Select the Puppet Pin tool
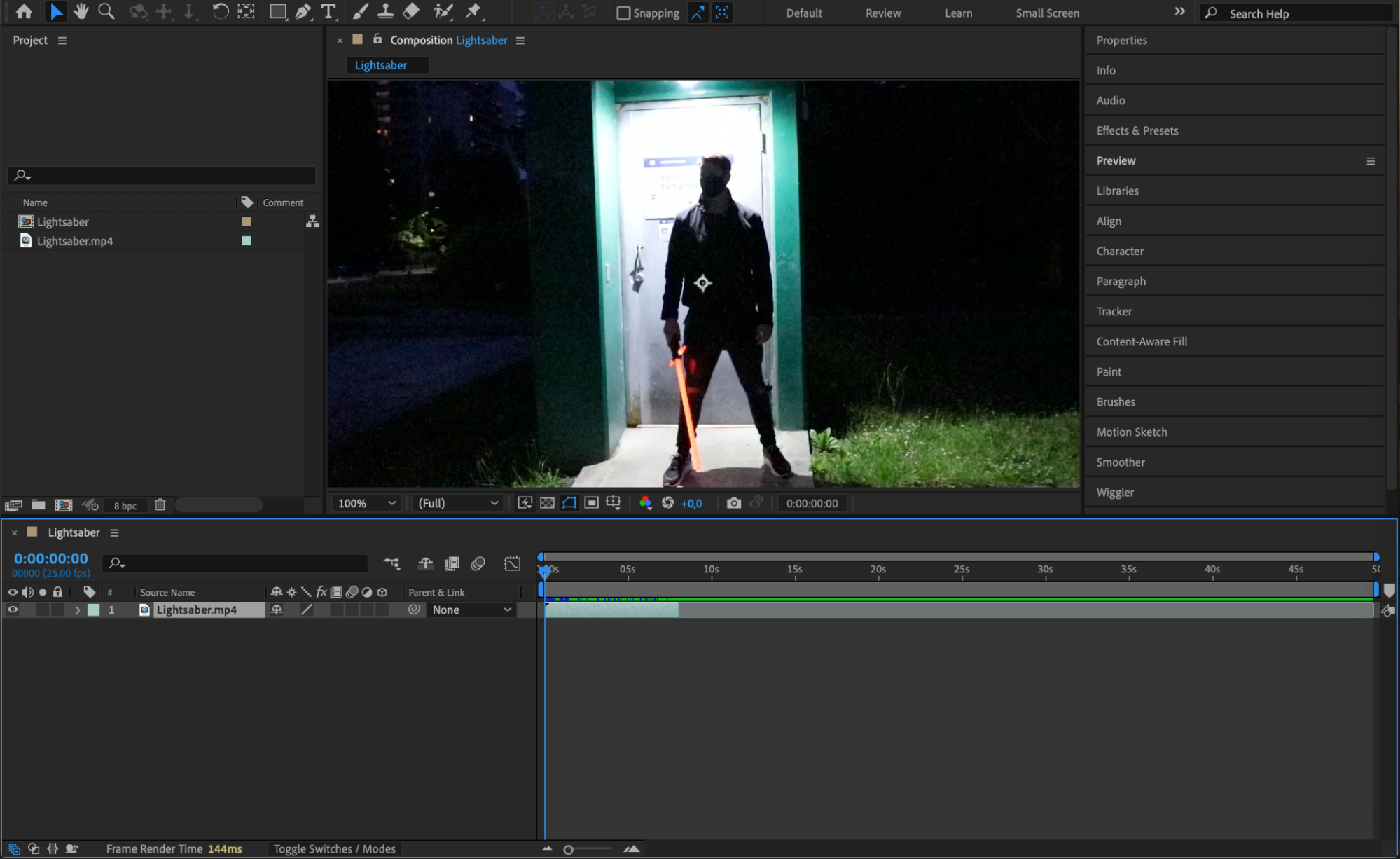Image resolution: width=1400 pixels, height=859 pixels. pyautogui.click(x=473, y=11)
